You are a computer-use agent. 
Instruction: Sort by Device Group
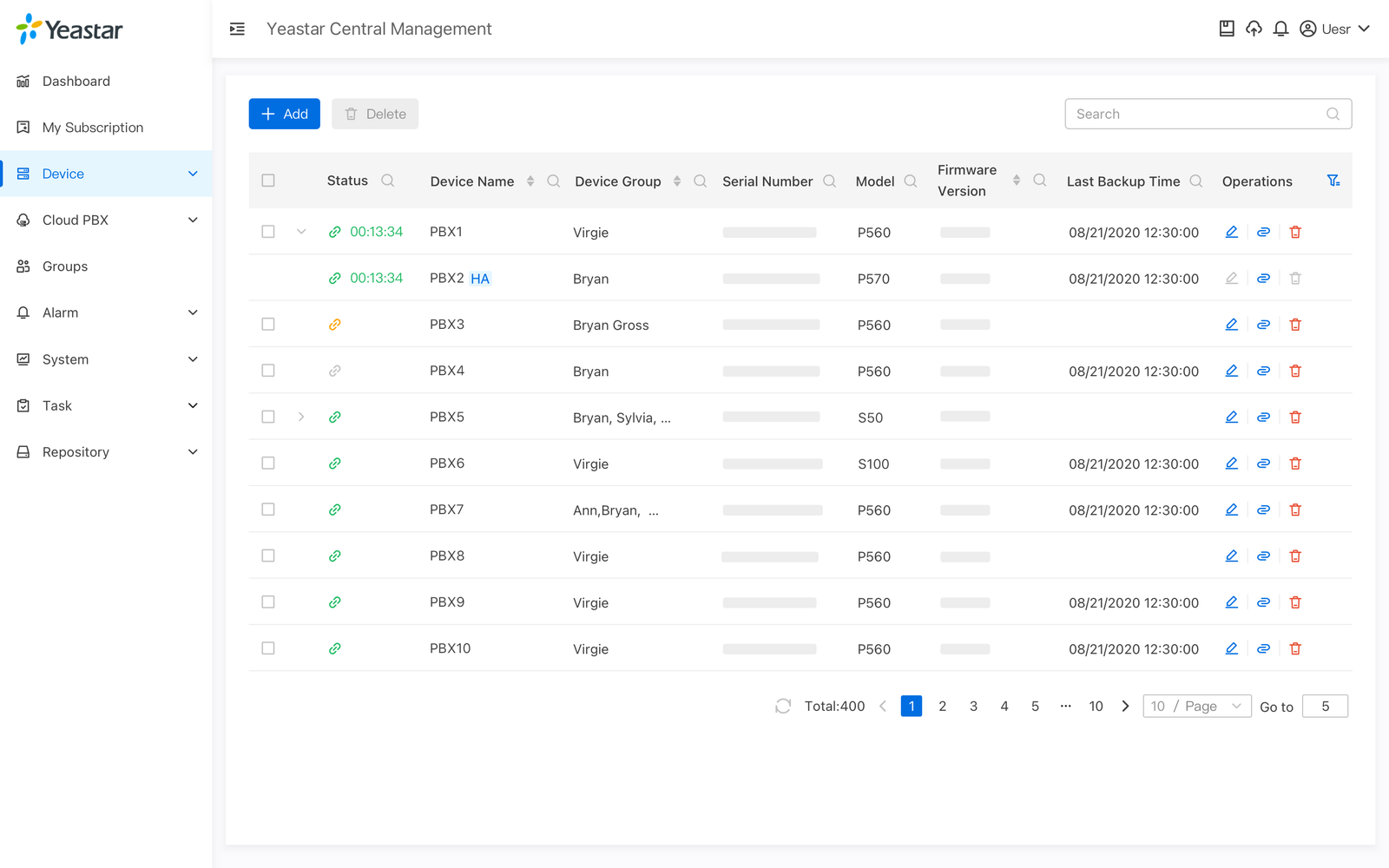point(677,181)
